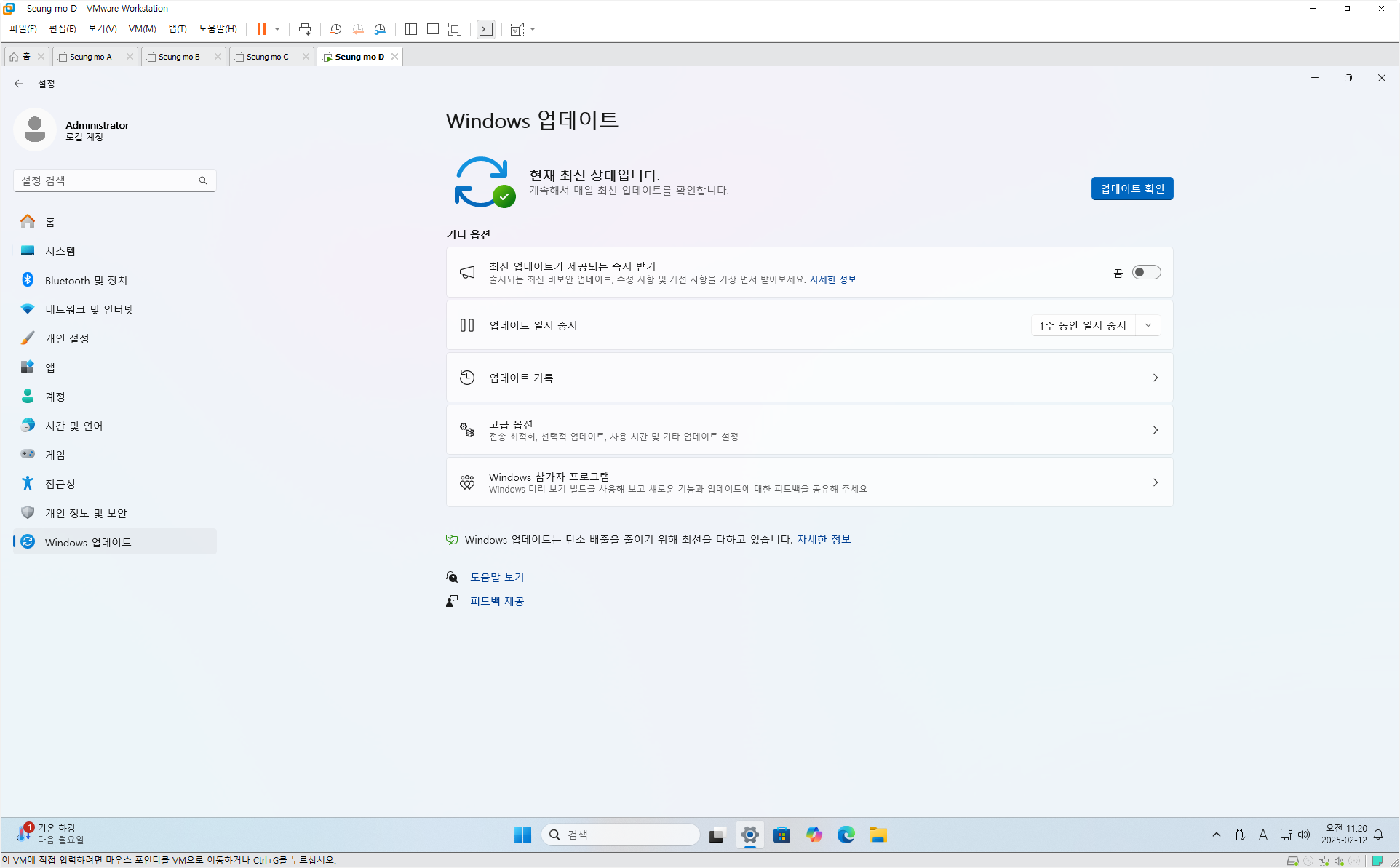Toggle VMware console view icon
The width and height of the screenshot is (1400, 868).
(486, 29)
